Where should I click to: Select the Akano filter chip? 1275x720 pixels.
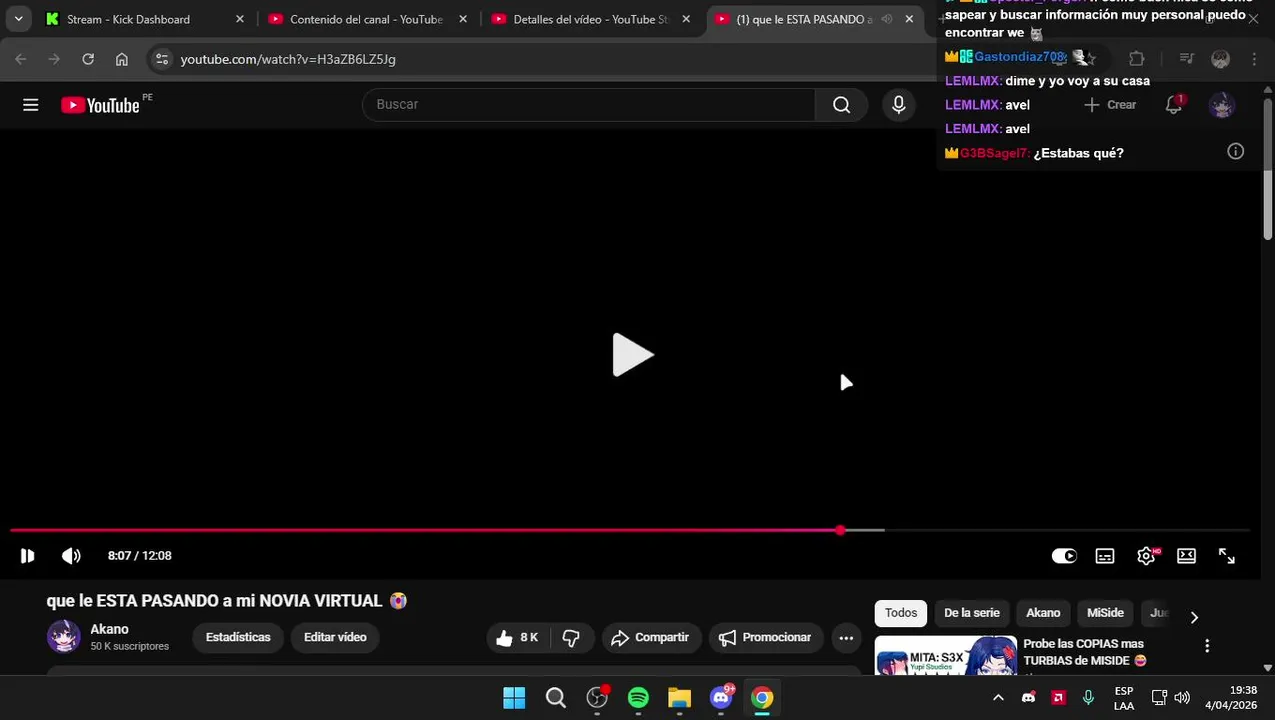(1043, 613)
